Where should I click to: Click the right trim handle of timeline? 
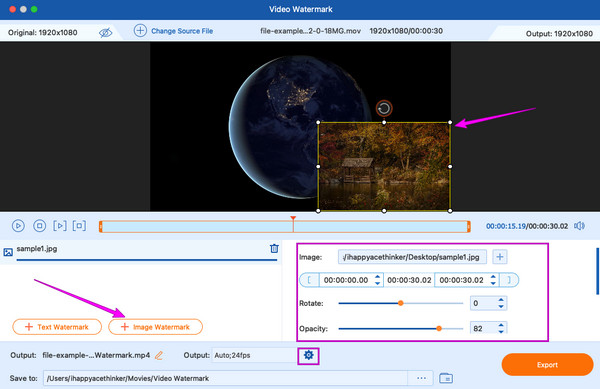tap(468, 226)
